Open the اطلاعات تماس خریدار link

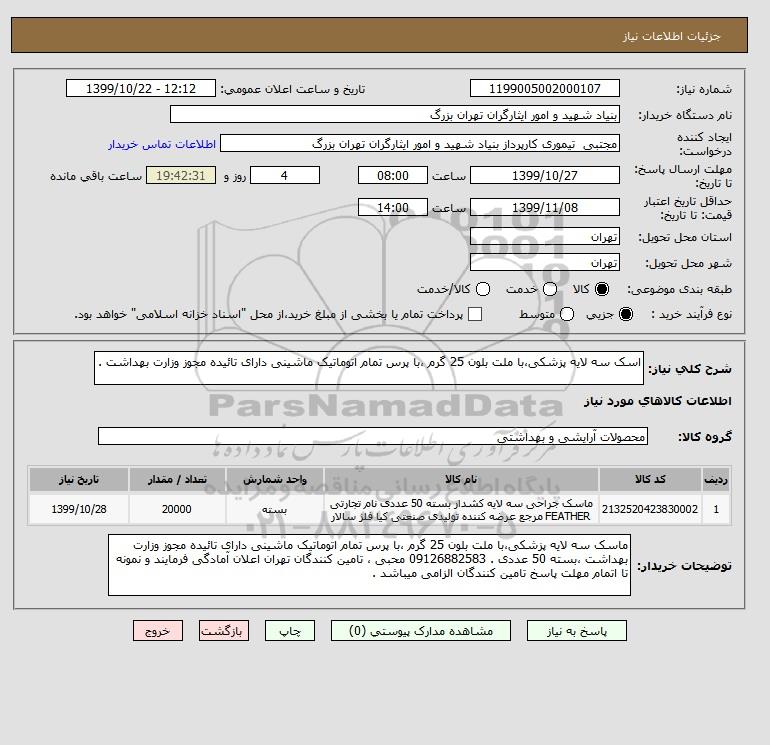162,144
